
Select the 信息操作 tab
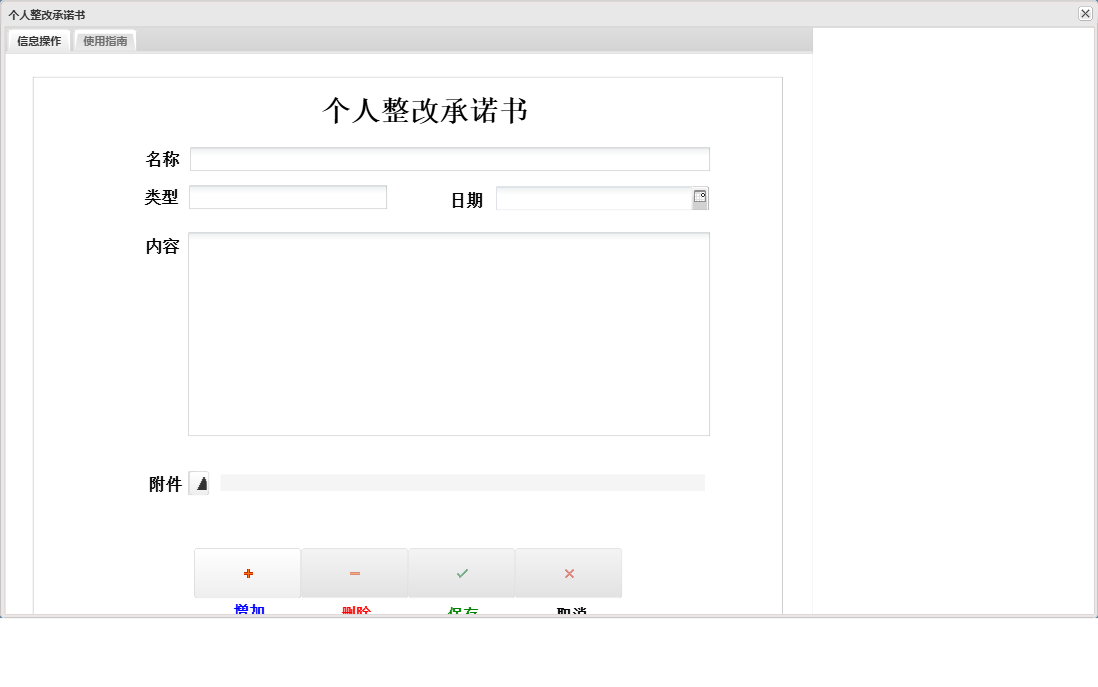tap(38, 40)
